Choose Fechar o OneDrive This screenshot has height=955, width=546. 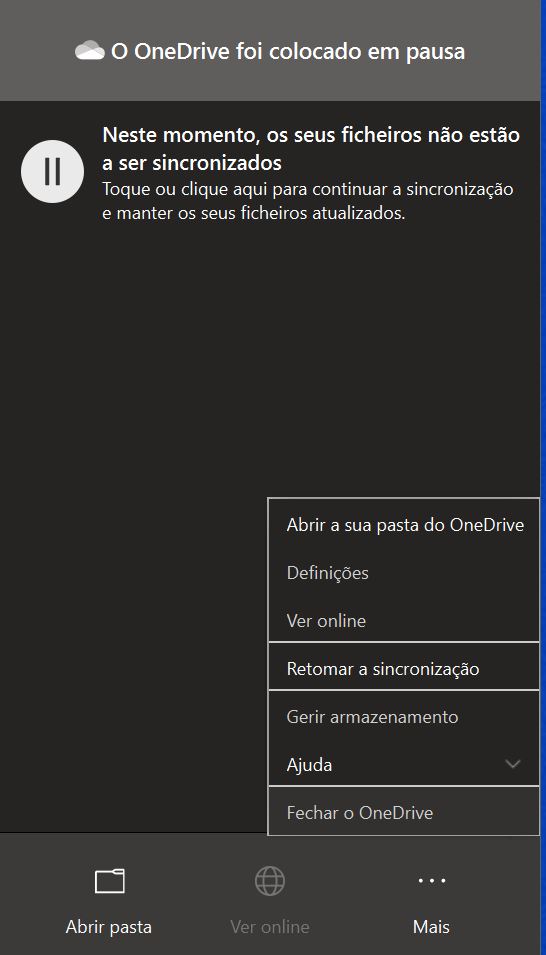[x=404, y=812]
